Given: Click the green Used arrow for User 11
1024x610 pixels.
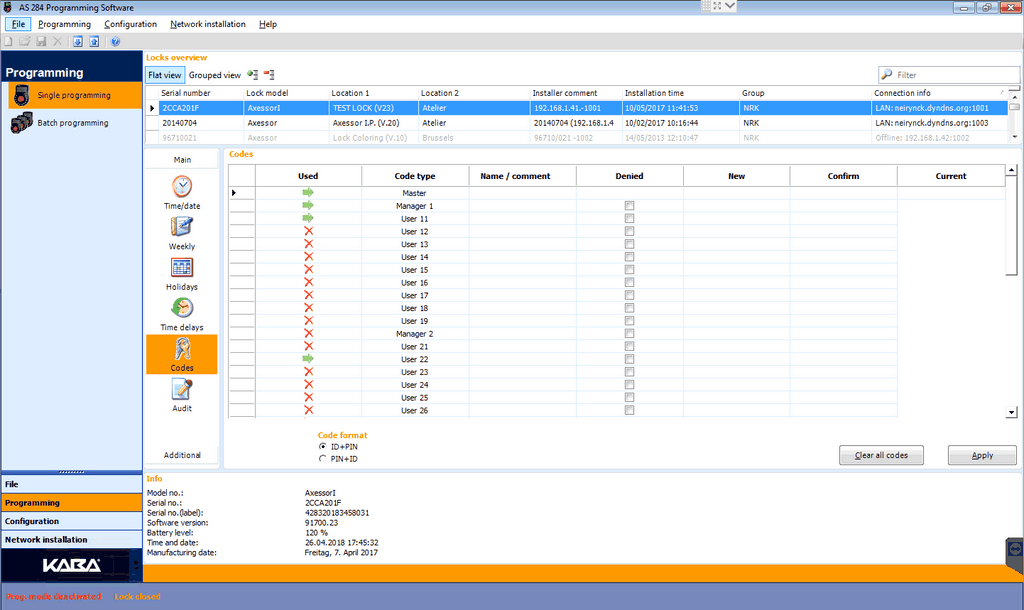Looking at the screenshot, I should click(x=308, y=218).
